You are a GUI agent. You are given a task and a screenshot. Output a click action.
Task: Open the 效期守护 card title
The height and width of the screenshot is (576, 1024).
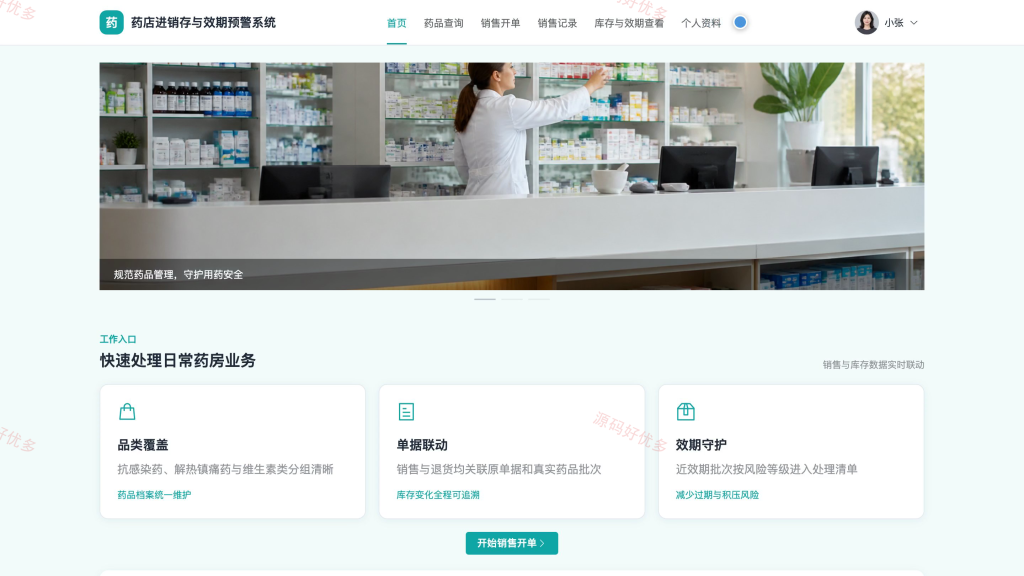701,445
